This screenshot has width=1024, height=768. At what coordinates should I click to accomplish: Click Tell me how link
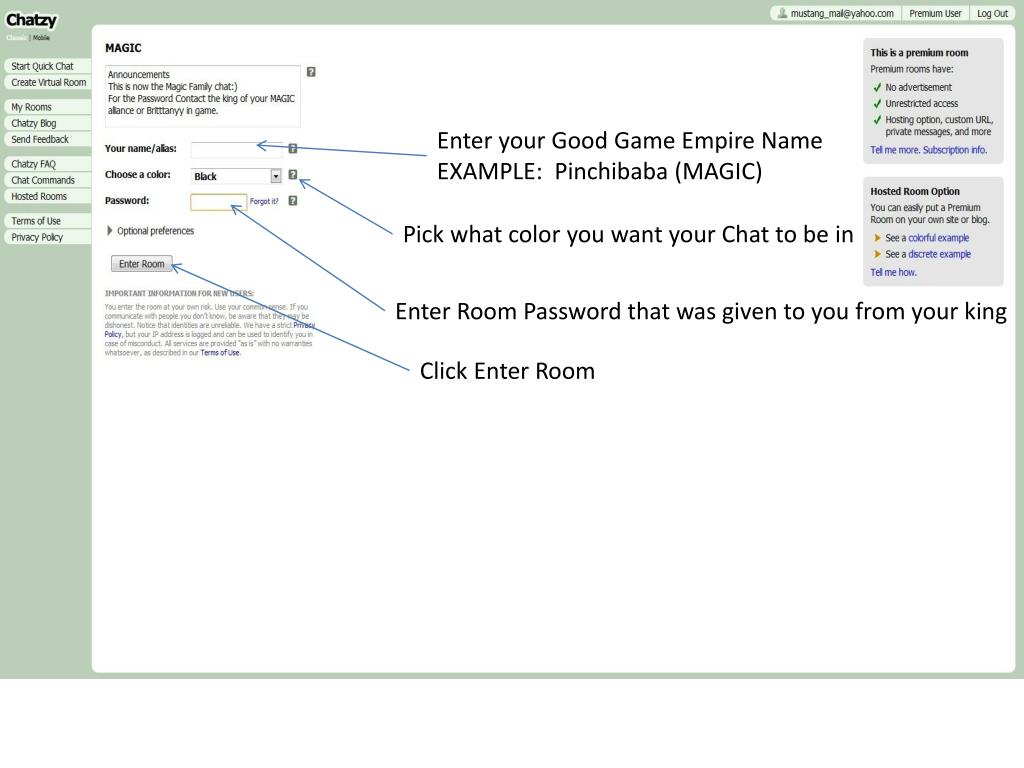point(893,272)
